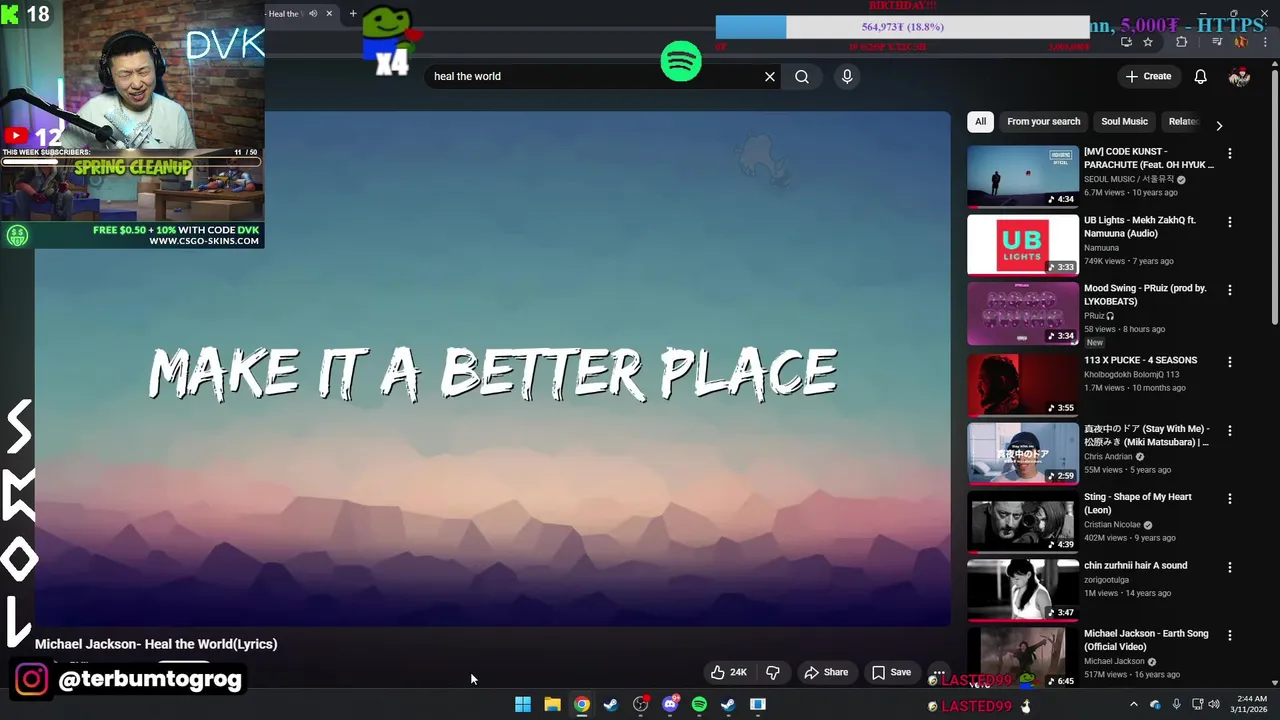Click the video title Michael Jackson- Heal the World(Lyrics)
This screenshot has width=1280, height=720.
pos(156,644)
